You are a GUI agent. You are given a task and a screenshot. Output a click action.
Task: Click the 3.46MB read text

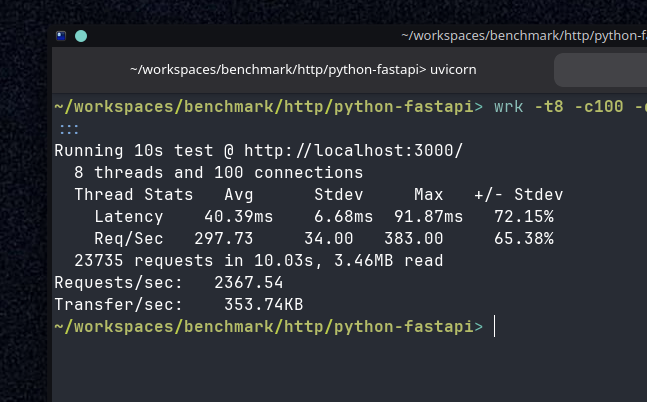[x=388, y=261]
